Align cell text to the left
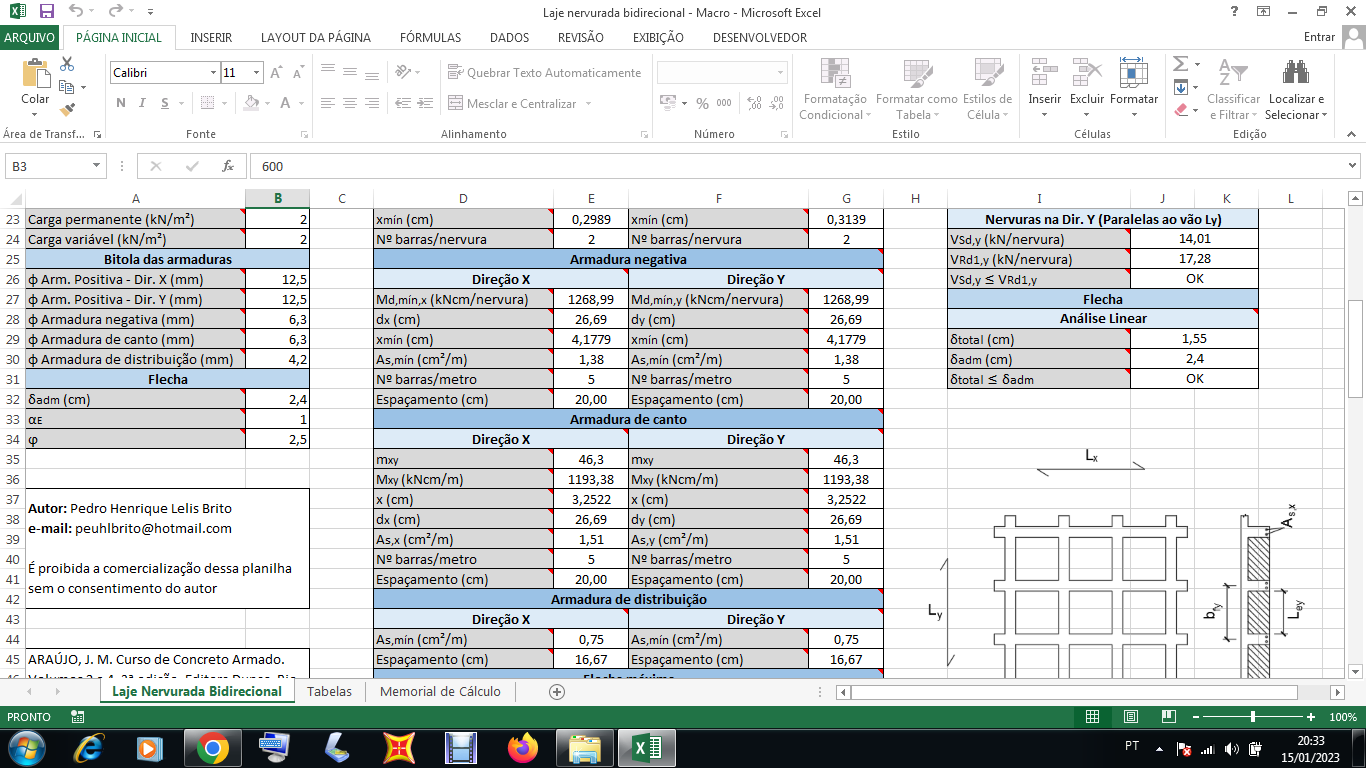This screenshot has width=1366, height=768. point(328,103)
